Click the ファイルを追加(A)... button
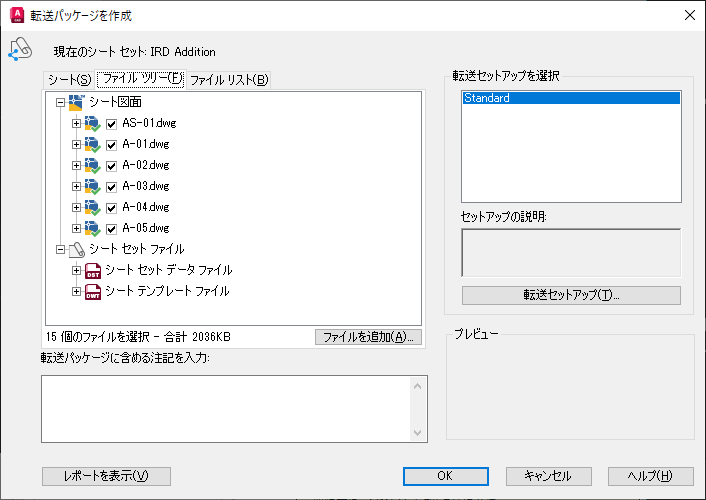 (368, 337)
